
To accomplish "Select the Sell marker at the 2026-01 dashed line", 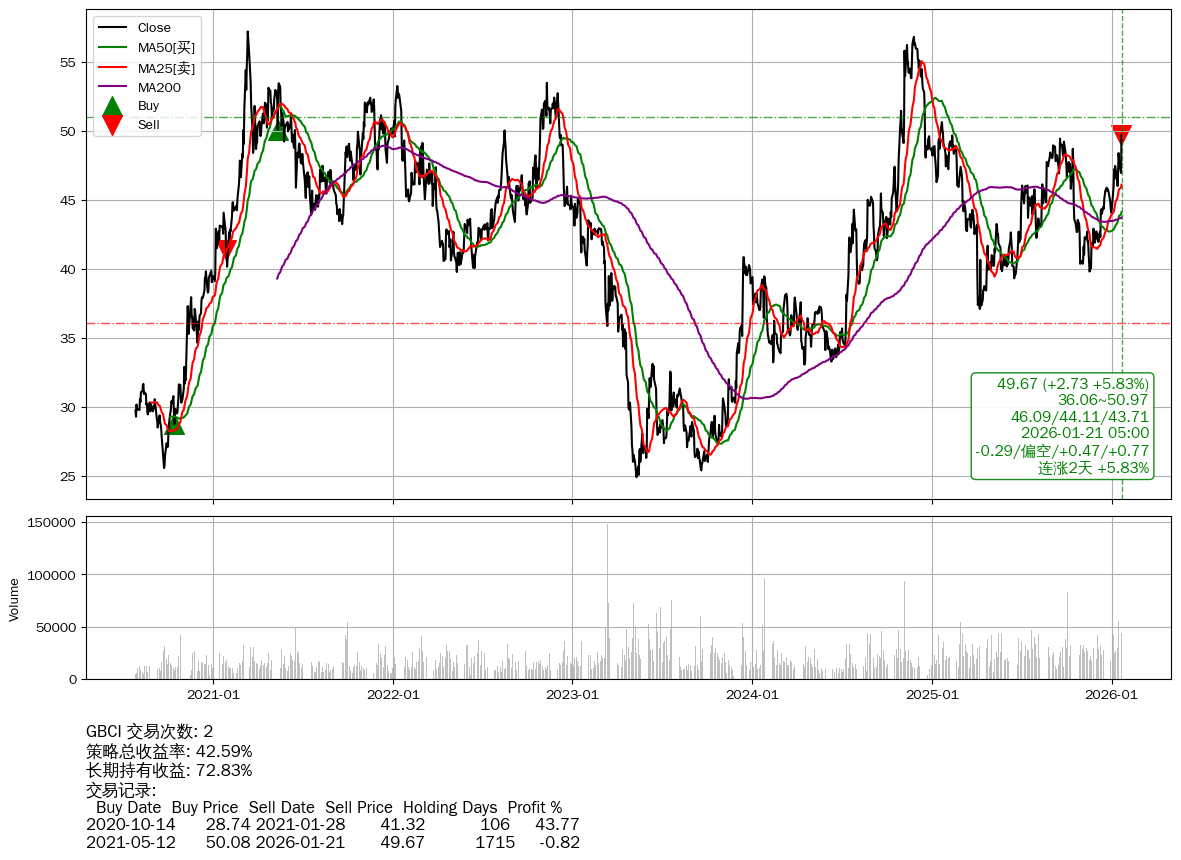I will click(x=1122, y=134).
